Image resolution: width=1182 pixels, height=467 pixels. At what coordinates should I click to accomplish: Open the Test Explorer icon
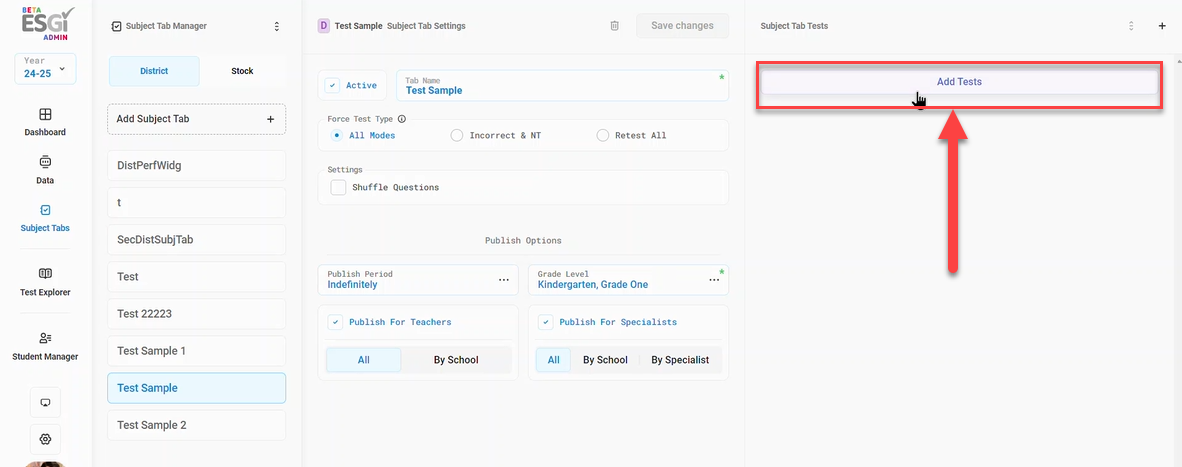tap(45, 273)
